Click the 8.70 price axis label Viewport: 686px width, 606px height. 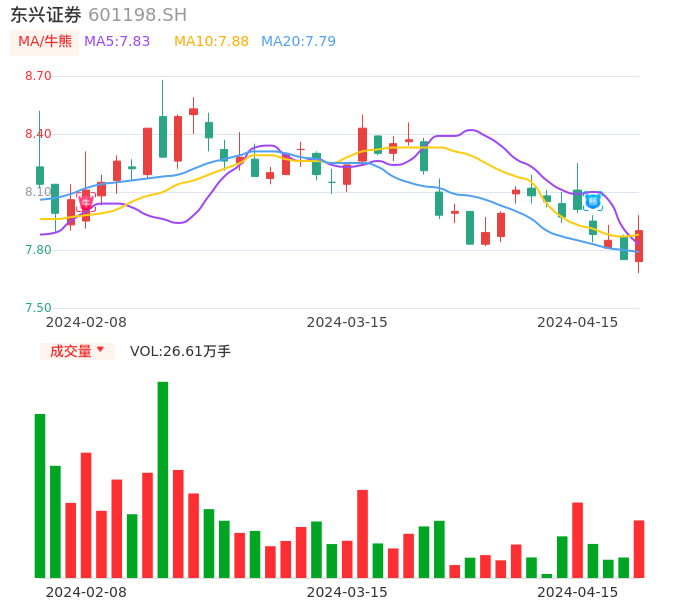click(x=38, y=76)
